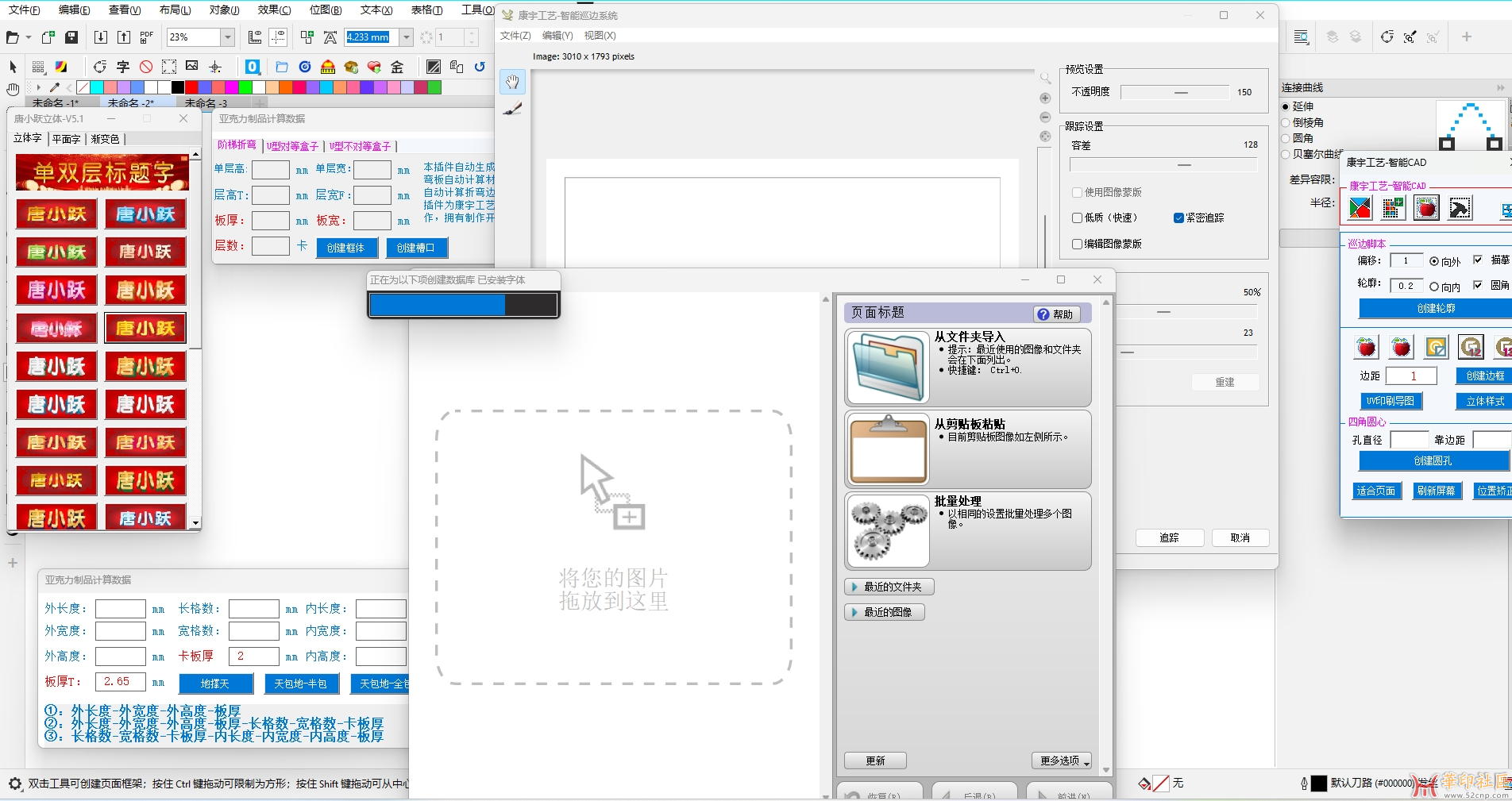1512x801 pixels.
Task: Open the 视图(X) menu in trace window
Action: point(600,36)
